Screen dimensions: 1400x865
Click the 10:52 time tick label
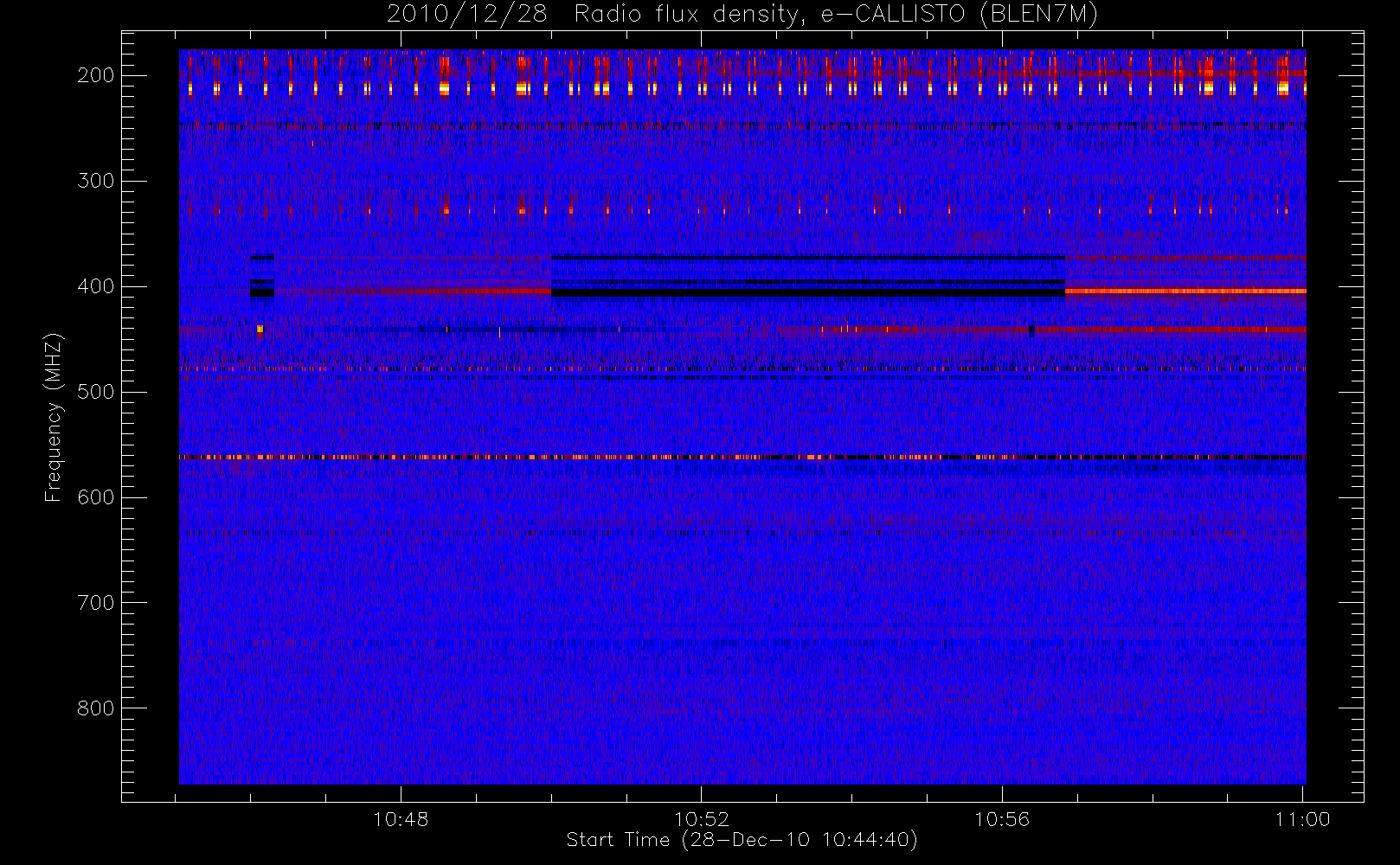click(702, 819)
